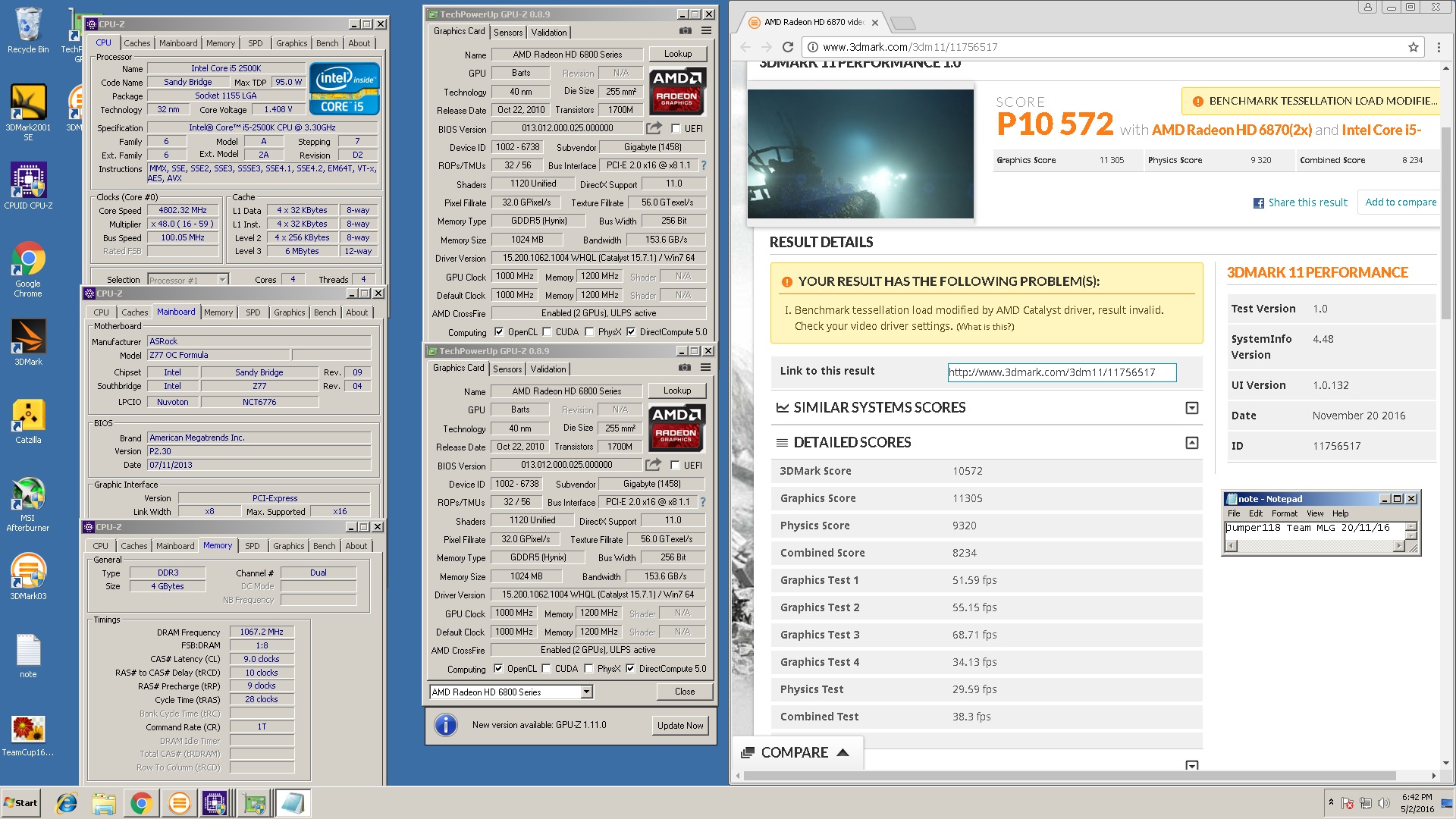
Task: Open CPUID CPU-Z desktop shortcut
Action: point(28,186)
